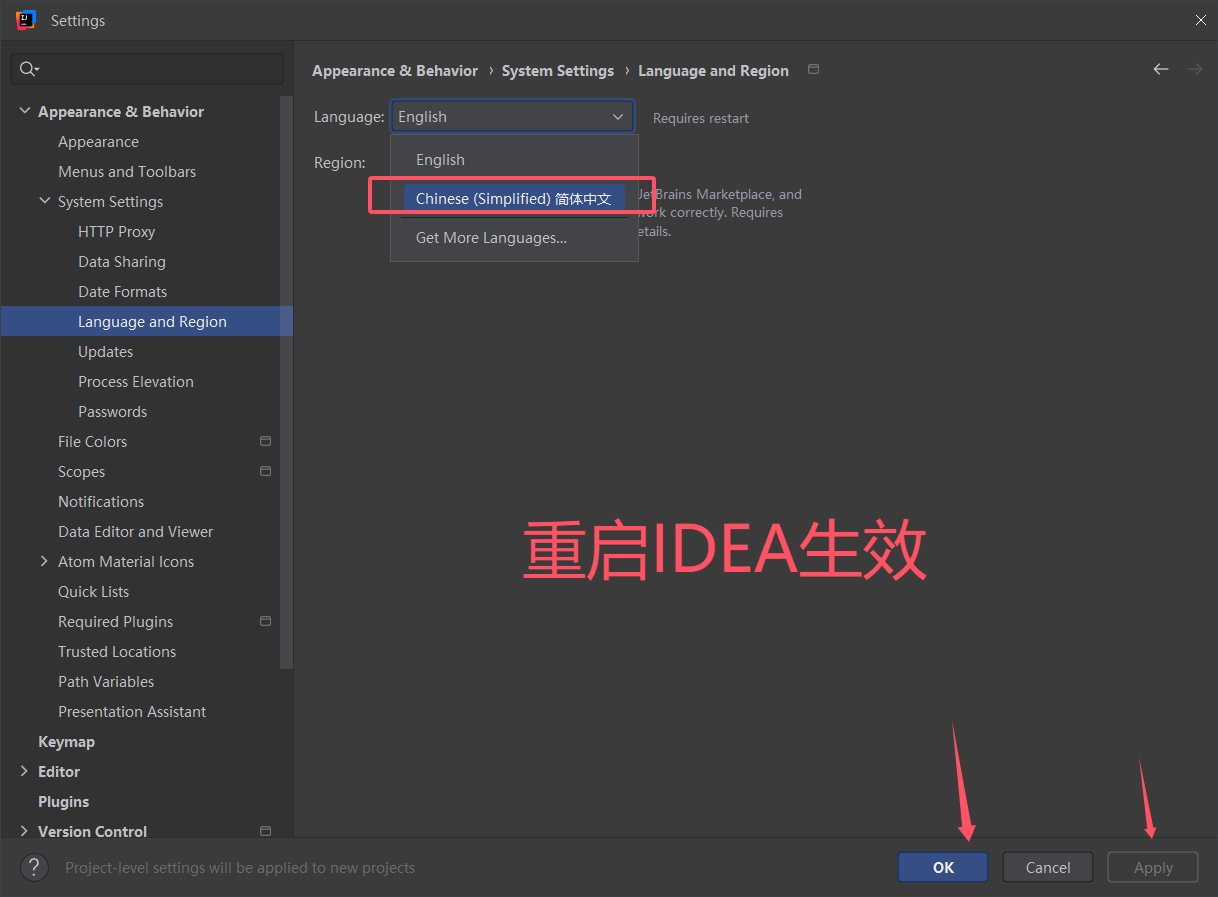Click the settings tree vertical scrollbar

click(287, 380)
